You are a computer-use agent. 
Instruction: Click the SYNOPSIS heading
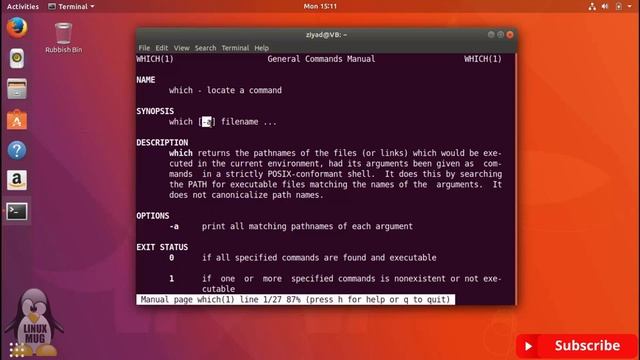coord(155,111)
